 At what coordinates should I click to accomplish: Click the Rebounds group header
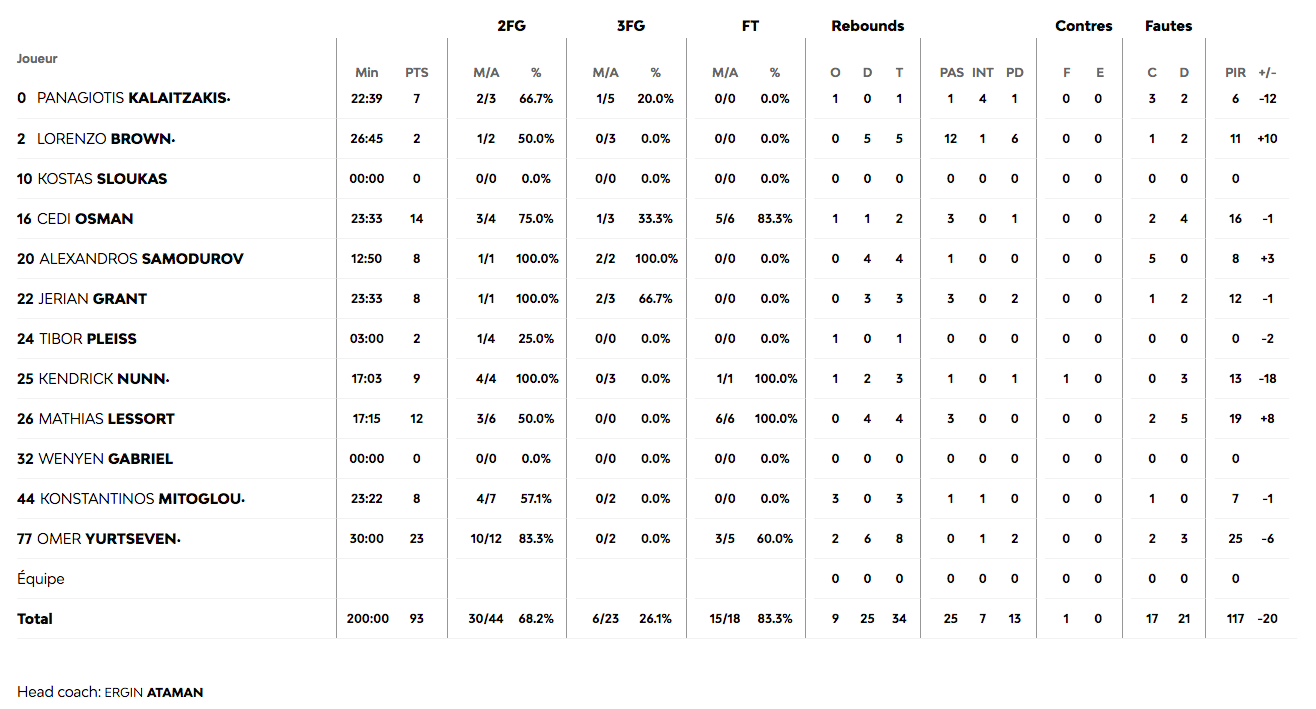pyautogui.click(x=867, y=27)
